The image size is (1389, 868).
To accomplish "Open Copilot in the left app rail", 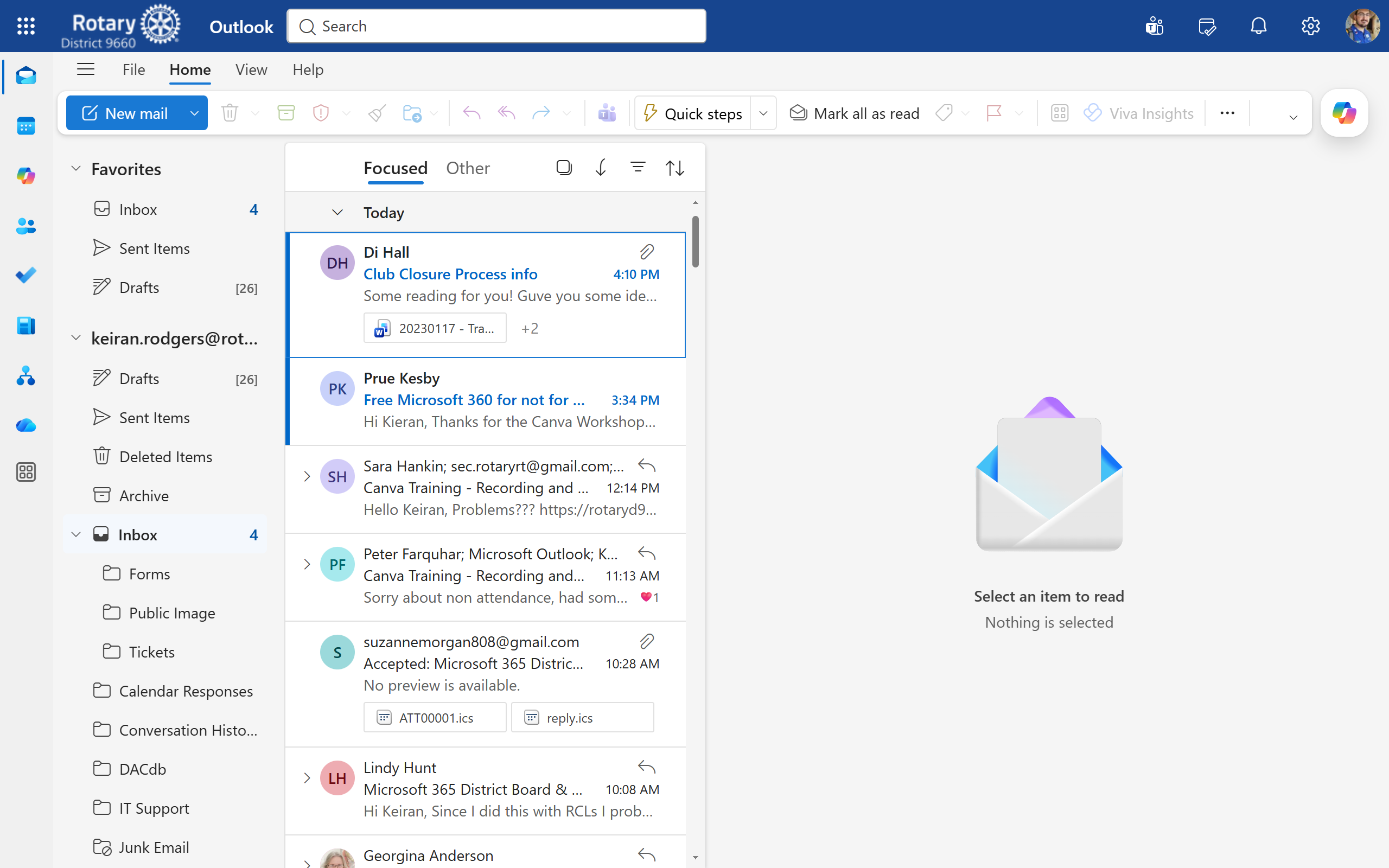I will click(x=26, y=176).
